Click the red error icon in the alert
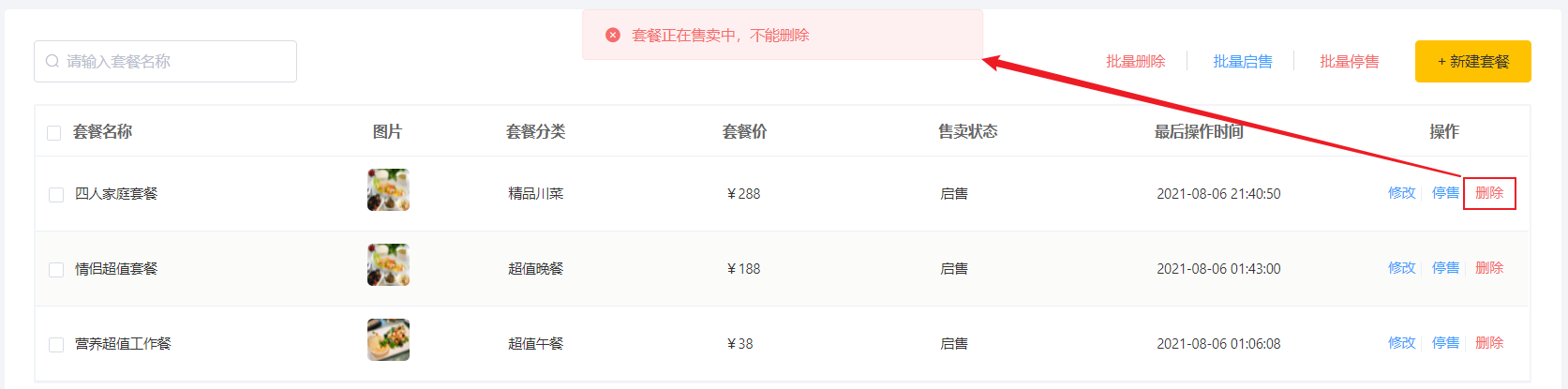The height and width of the screenshot is (389, 1568). coord(613,35)
